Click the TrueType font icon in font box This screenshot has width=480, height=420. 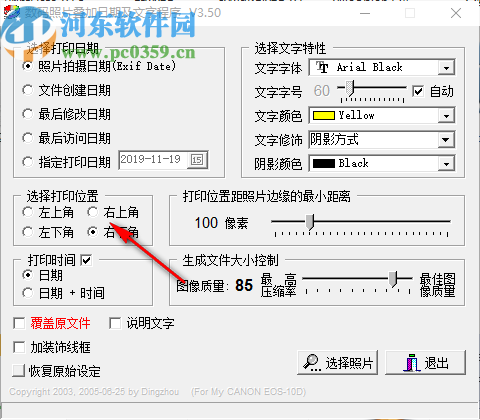(x=322, y=67)
